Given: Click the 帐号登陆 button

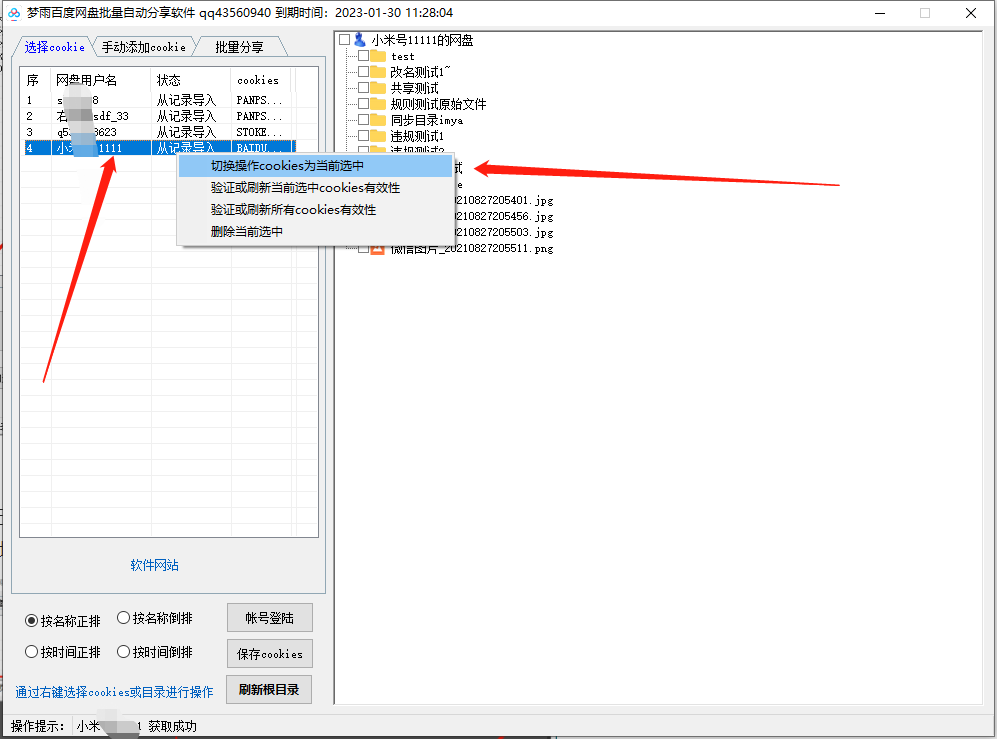Looking at the screenshot, I should click(269, 617).
